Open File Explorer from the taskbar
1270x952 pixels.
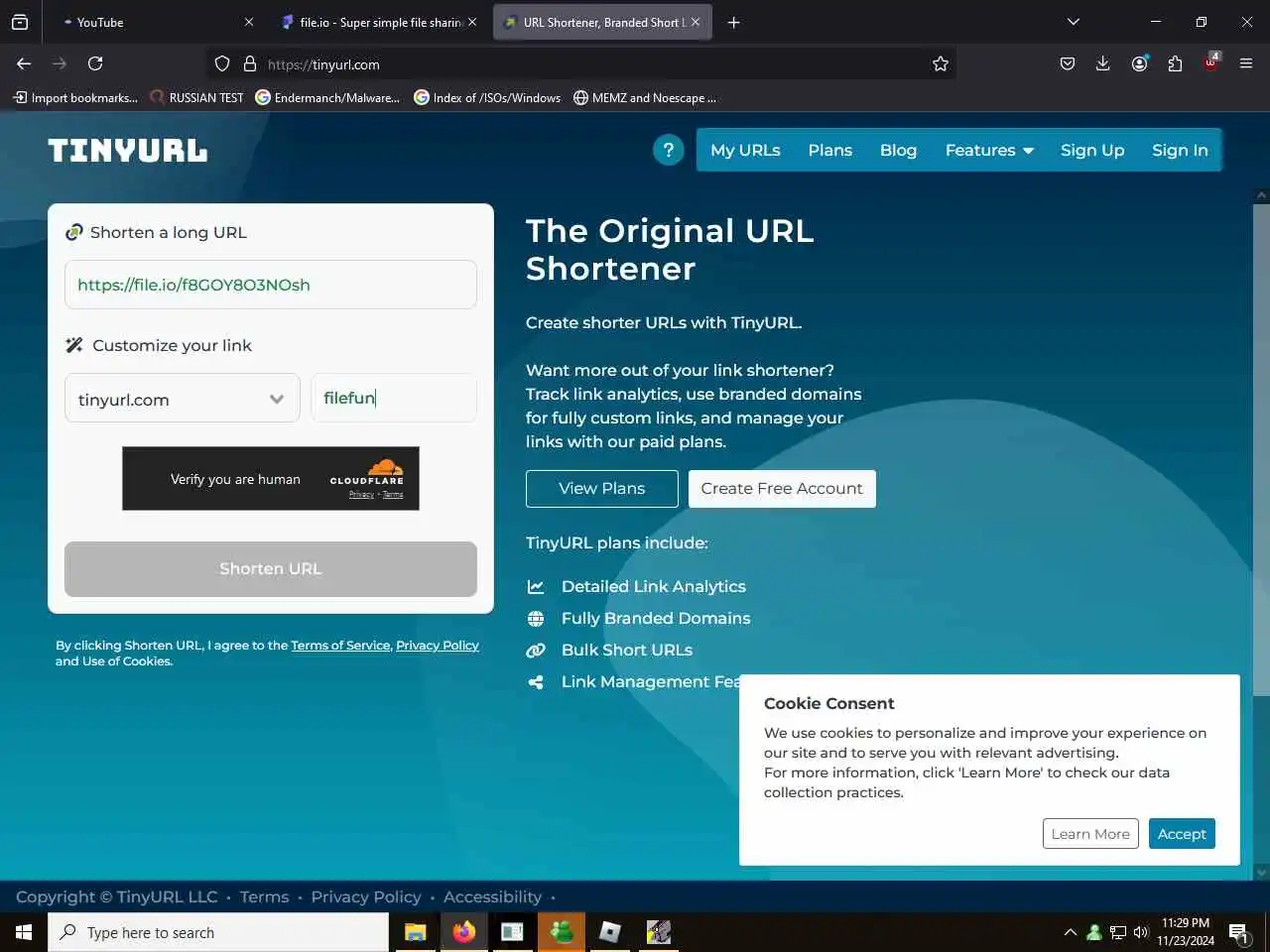pyautogui.click(x=415, y=932)
